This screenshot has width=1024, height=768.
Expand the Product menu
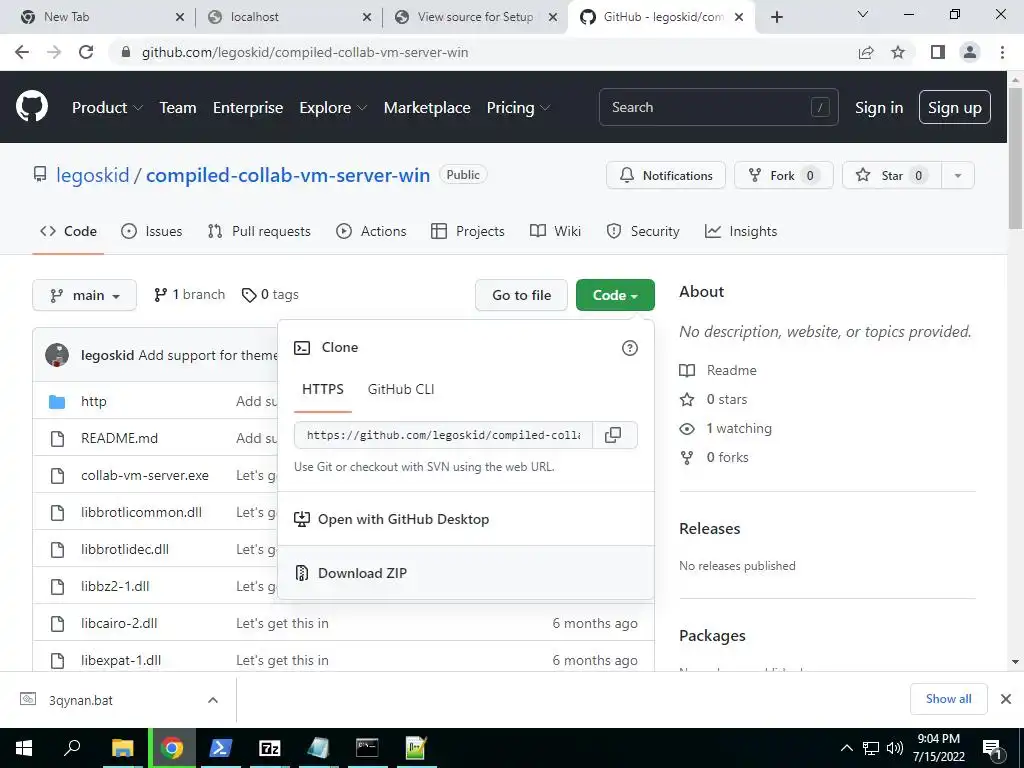click(x=107, y=107)
